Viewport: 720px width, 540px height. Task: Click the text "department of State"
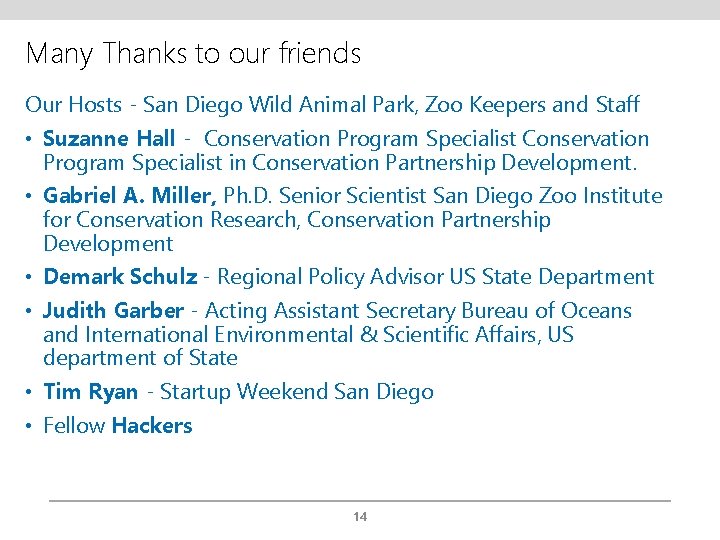140,358
